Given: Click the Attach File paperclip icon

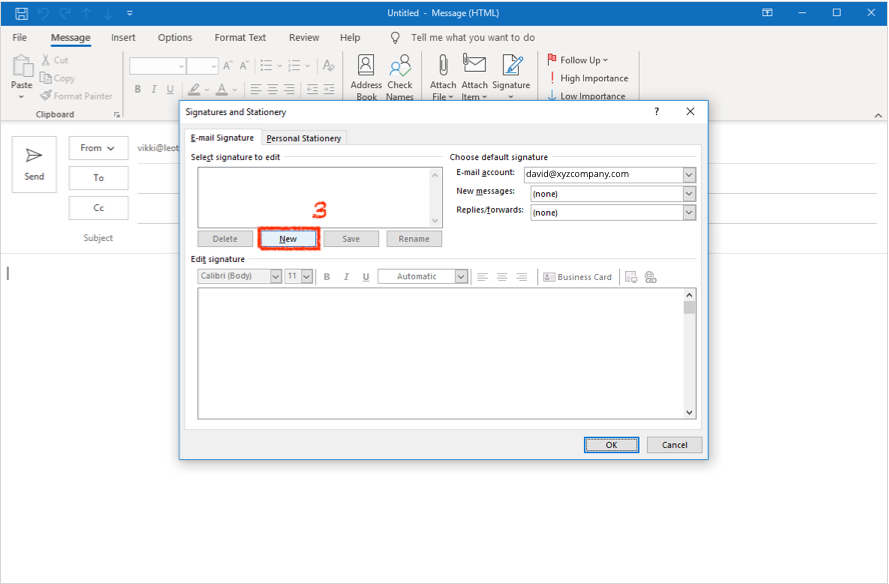Looking at the screenshot, I should [443, 78].
